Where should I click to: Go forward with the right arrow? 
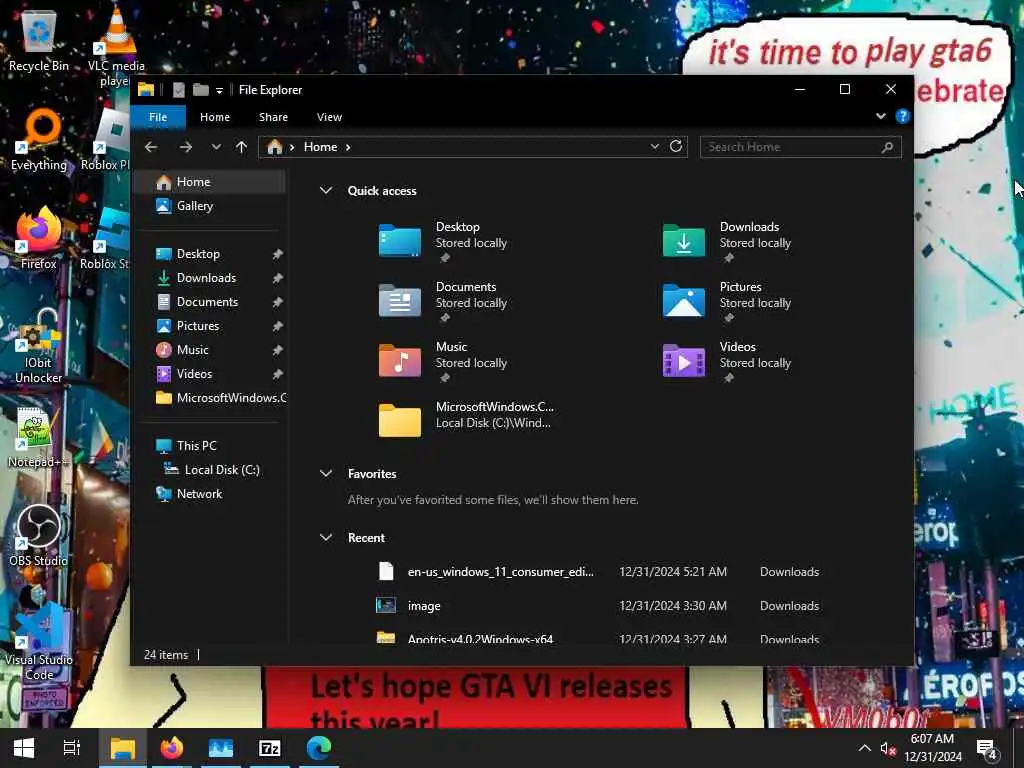[x=186, y=147]
